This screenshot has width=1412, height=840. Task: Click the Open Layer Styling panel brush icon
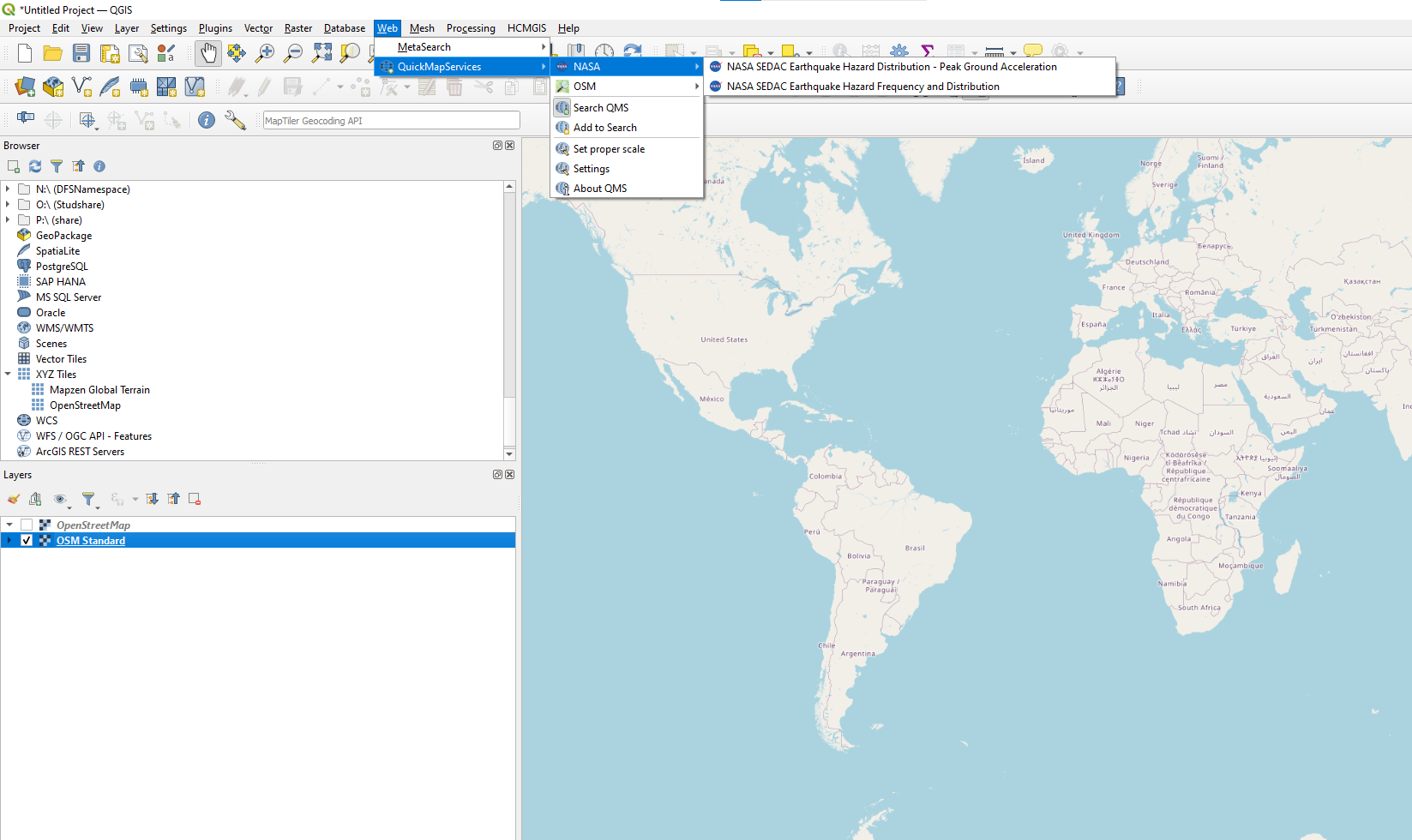[13, 499]
